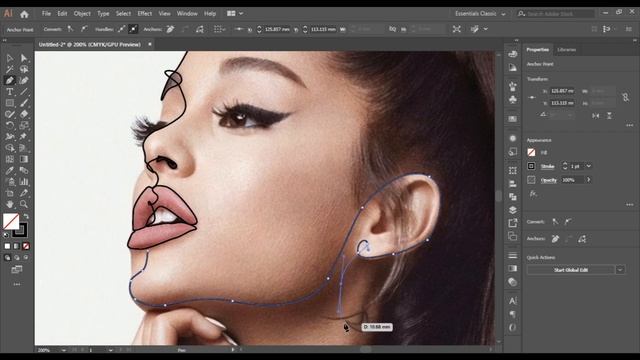Enable show handles for multiple anchors
This screenshot has width=640, height=360.
pos(122,29)
